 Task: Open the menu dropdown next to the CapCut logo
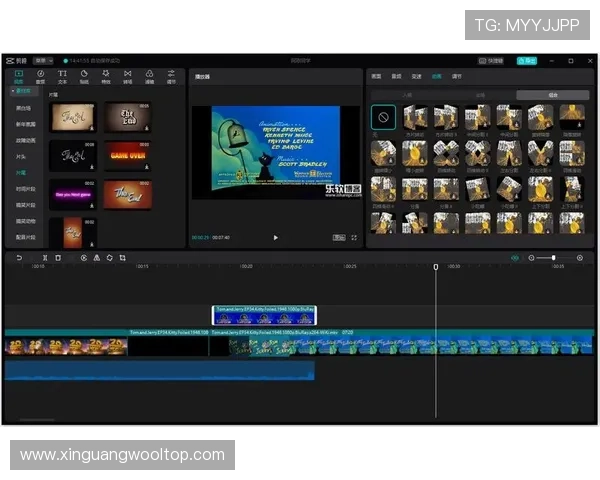pyautogui.click(x=44, y=61)
